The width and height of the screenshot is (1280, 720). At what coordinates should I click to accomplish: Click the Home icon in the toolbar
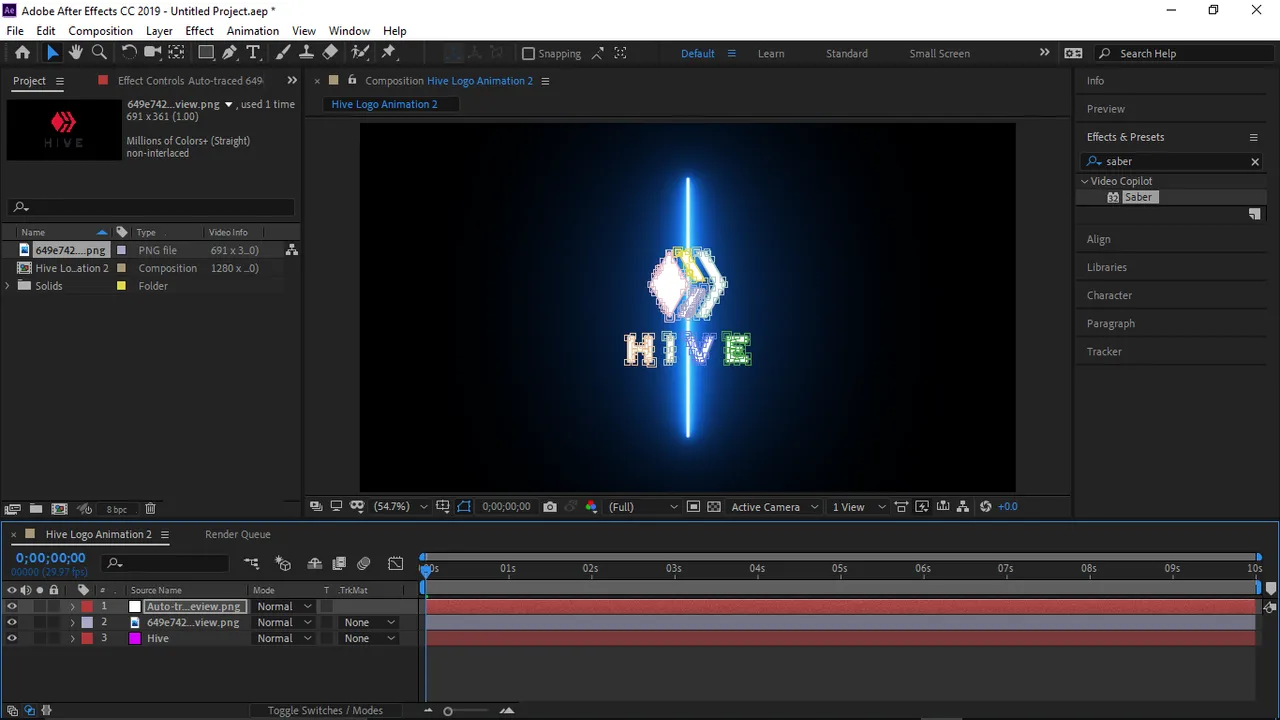coord(22,53)
